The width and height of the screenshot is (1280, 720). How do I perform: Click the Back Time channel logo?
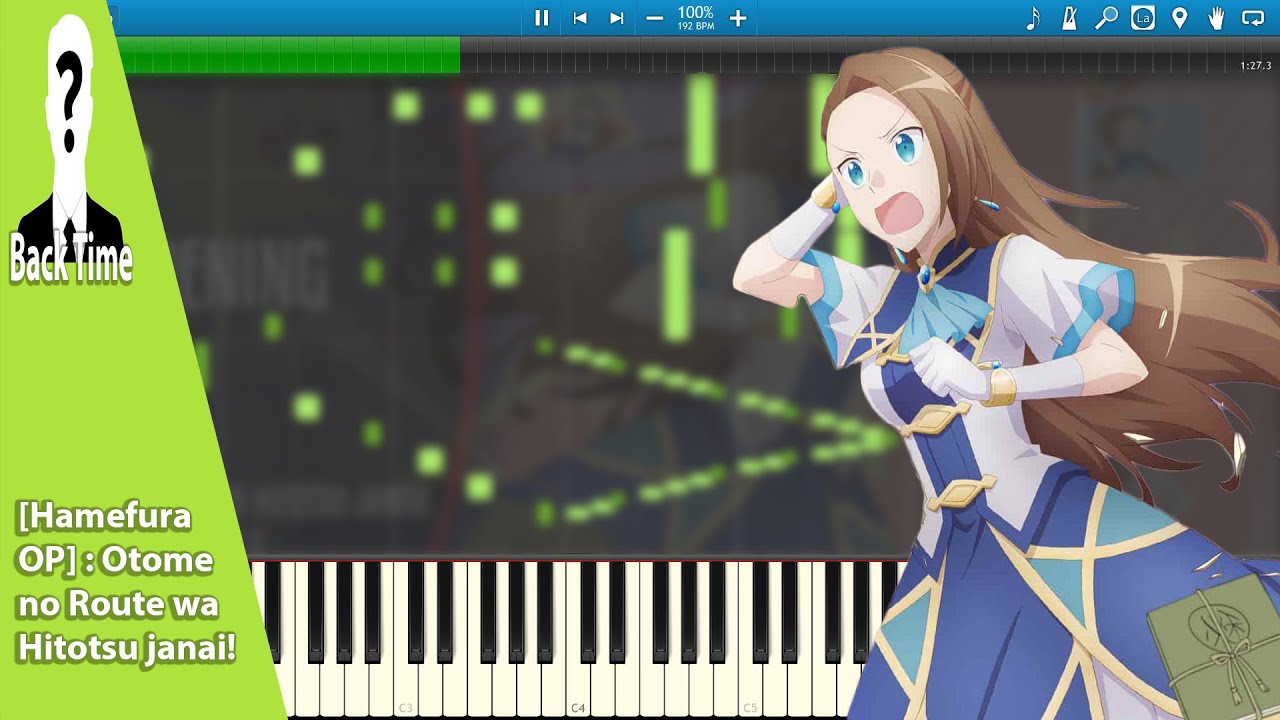click(x=70, y=150)
